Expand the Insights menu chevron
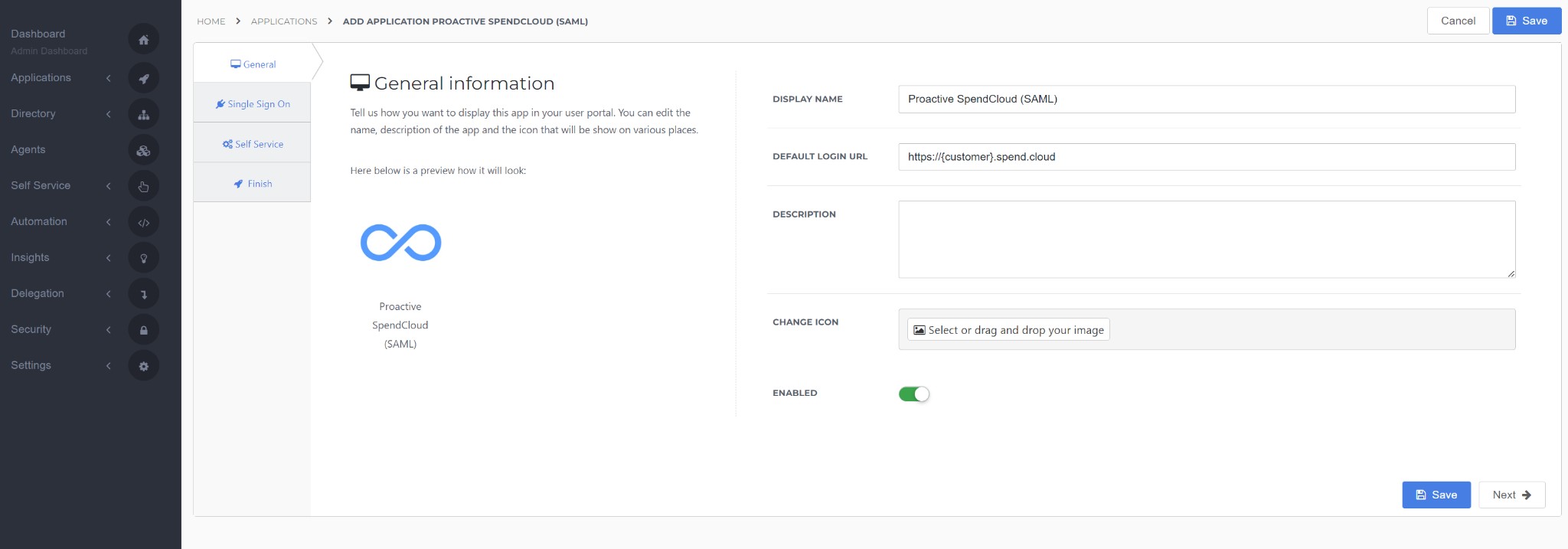Screen dimensions: 1568x549 click(109, 258)
